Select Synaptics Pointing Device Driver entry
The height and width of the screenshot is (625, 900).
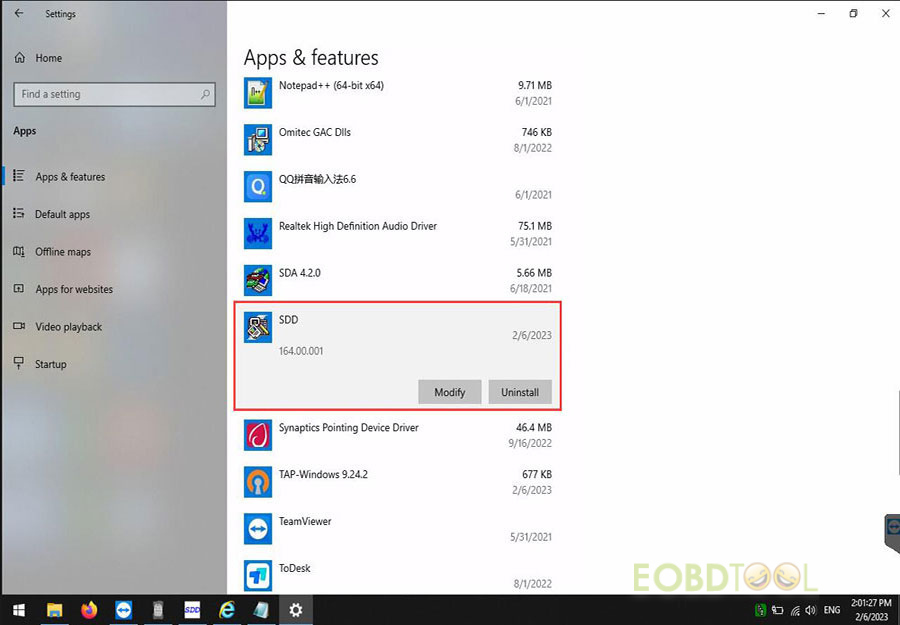pos(348,428)
